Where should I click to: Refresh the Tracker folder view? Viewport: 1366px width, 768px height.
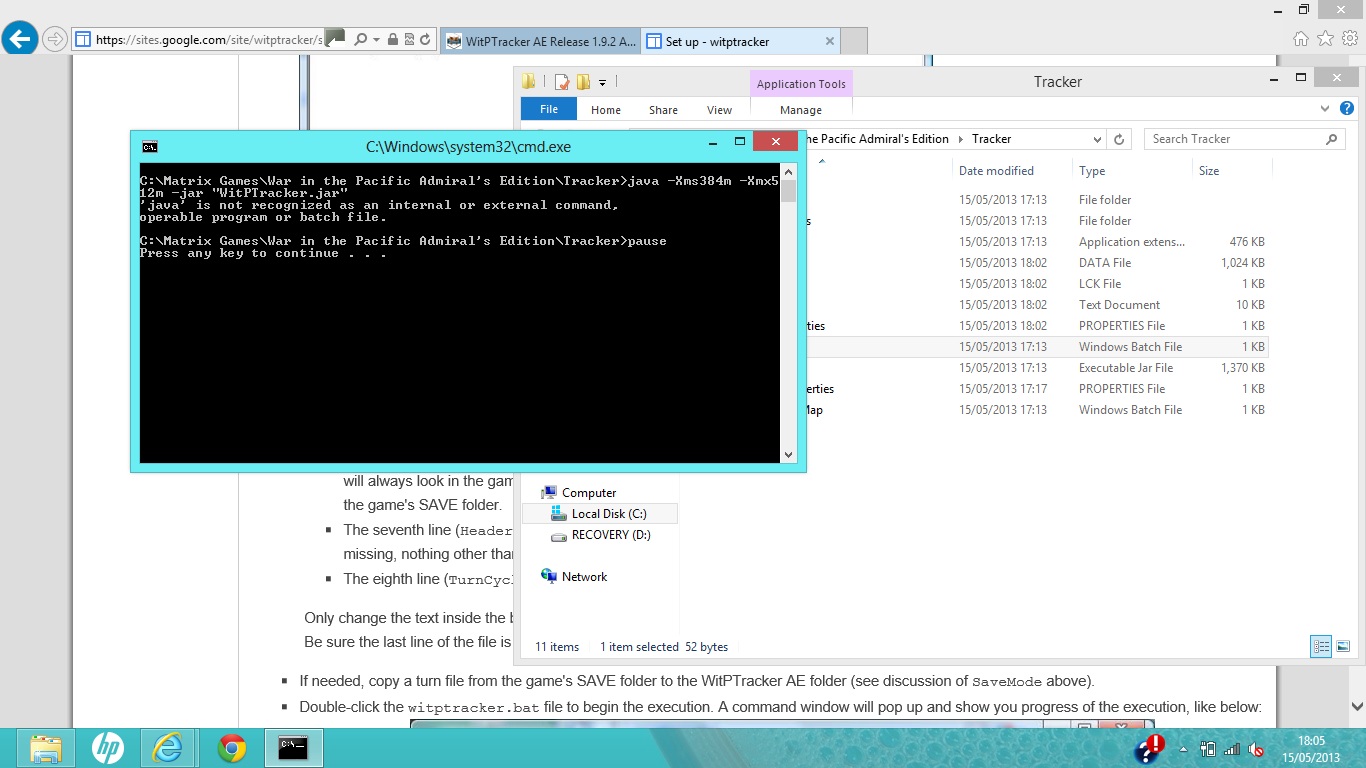[1120, 139]
